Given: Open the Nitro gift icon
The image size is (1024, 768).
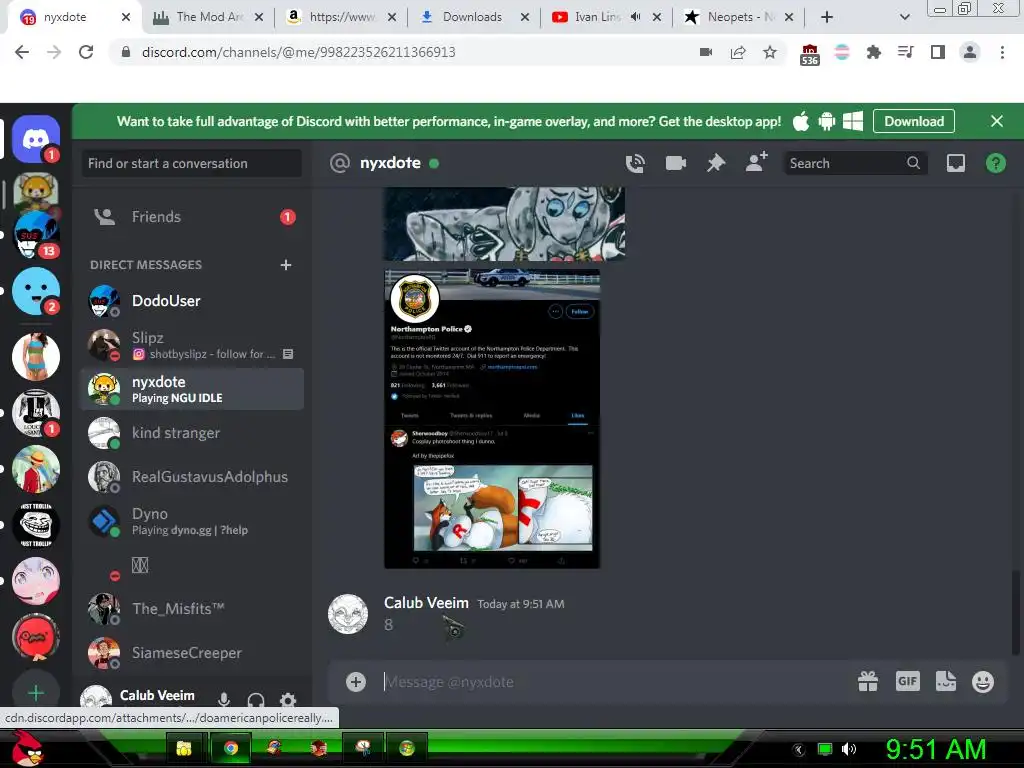Looking at the screenshot, I should [868, 681].
